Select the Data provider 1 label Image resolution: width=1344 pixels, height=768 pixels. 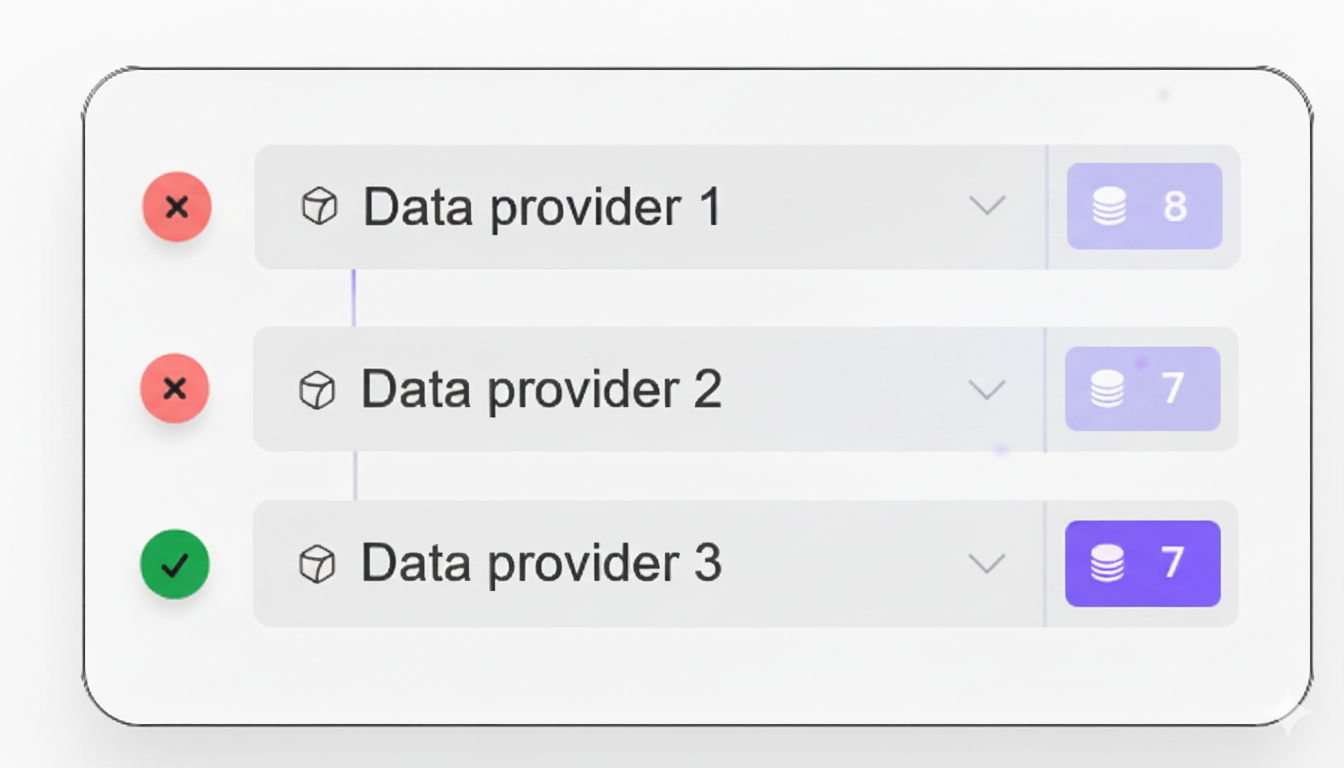click(x=541, y=208)
